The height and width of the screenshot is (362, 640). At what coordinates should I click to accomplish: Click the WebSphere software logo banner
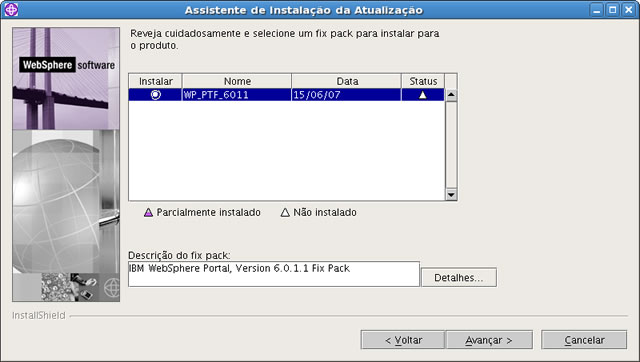coord(67,65)
